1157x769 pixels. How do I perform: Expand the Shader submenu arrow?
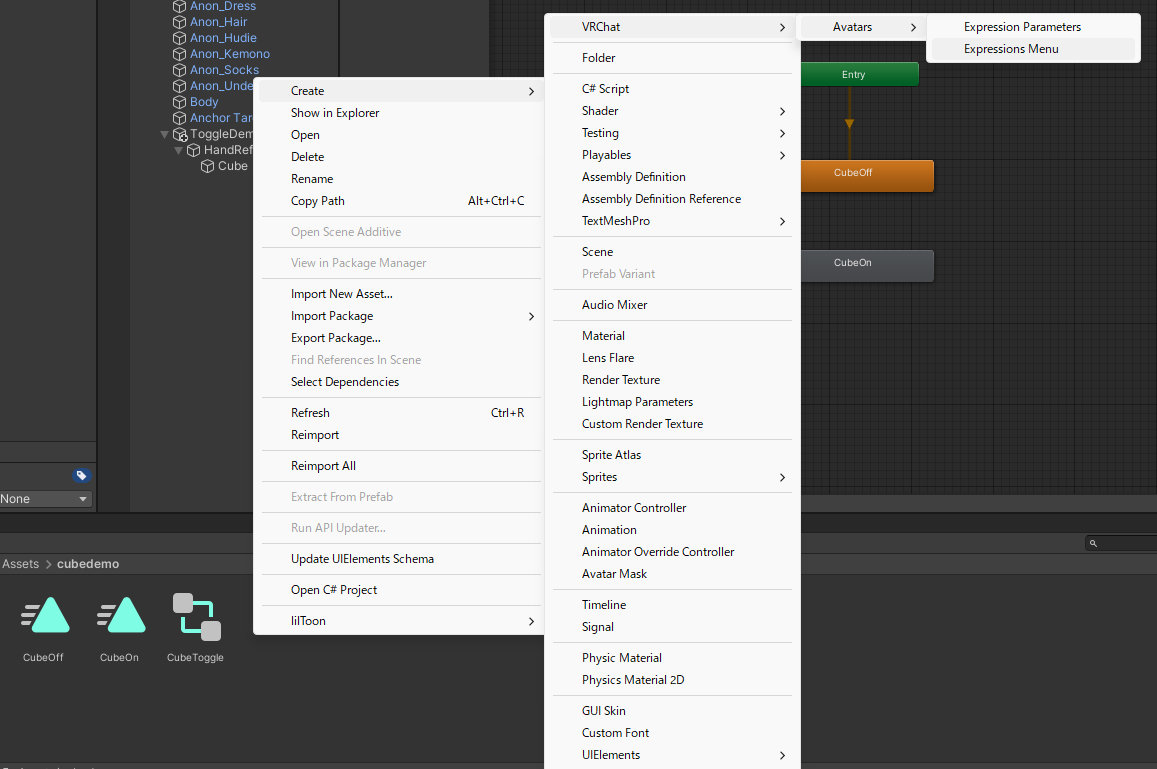pyautogui.click(x=782, y=111)
